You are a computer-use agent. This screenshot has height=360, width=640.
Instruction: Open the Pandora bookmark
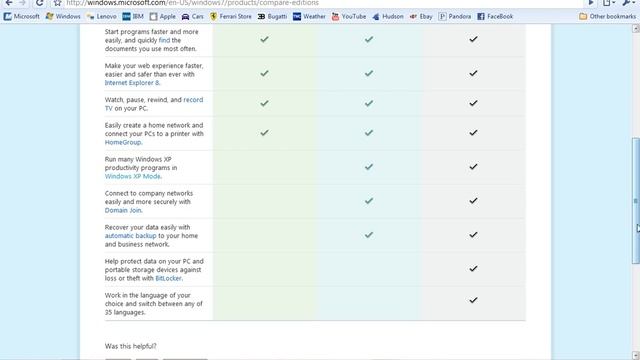click(x=455, y=16)
